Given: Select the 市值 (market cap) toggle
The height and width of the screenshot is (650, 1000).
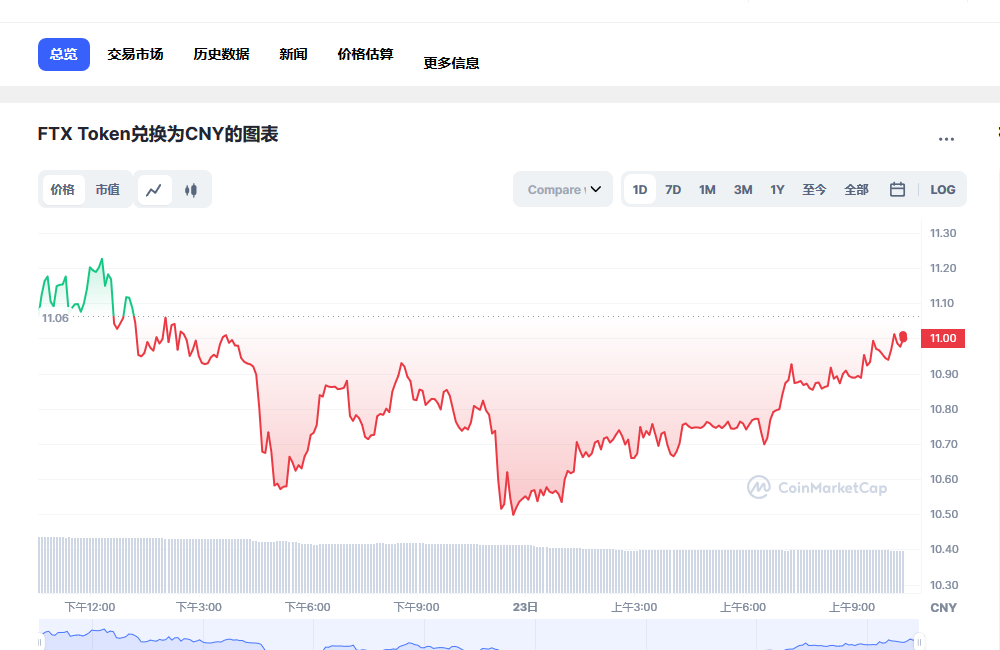Looking at the screenshot, I should click(x=108, y=189).
